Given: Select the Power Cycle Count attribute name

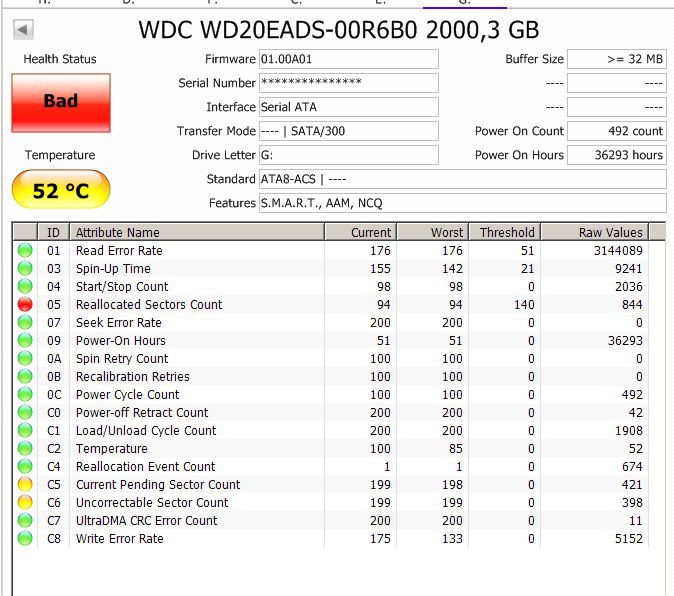Looking at the screenshot, I should point(128,395).
